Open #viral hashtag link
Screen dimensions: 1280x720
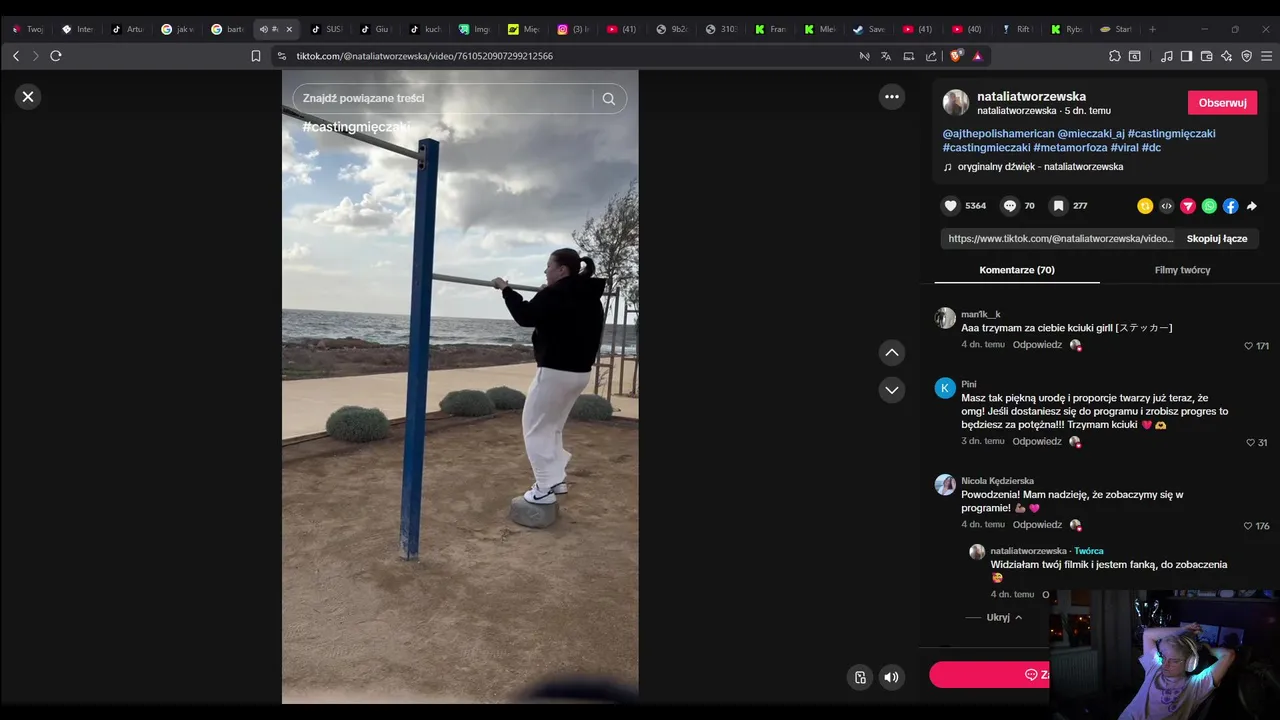1124,148
